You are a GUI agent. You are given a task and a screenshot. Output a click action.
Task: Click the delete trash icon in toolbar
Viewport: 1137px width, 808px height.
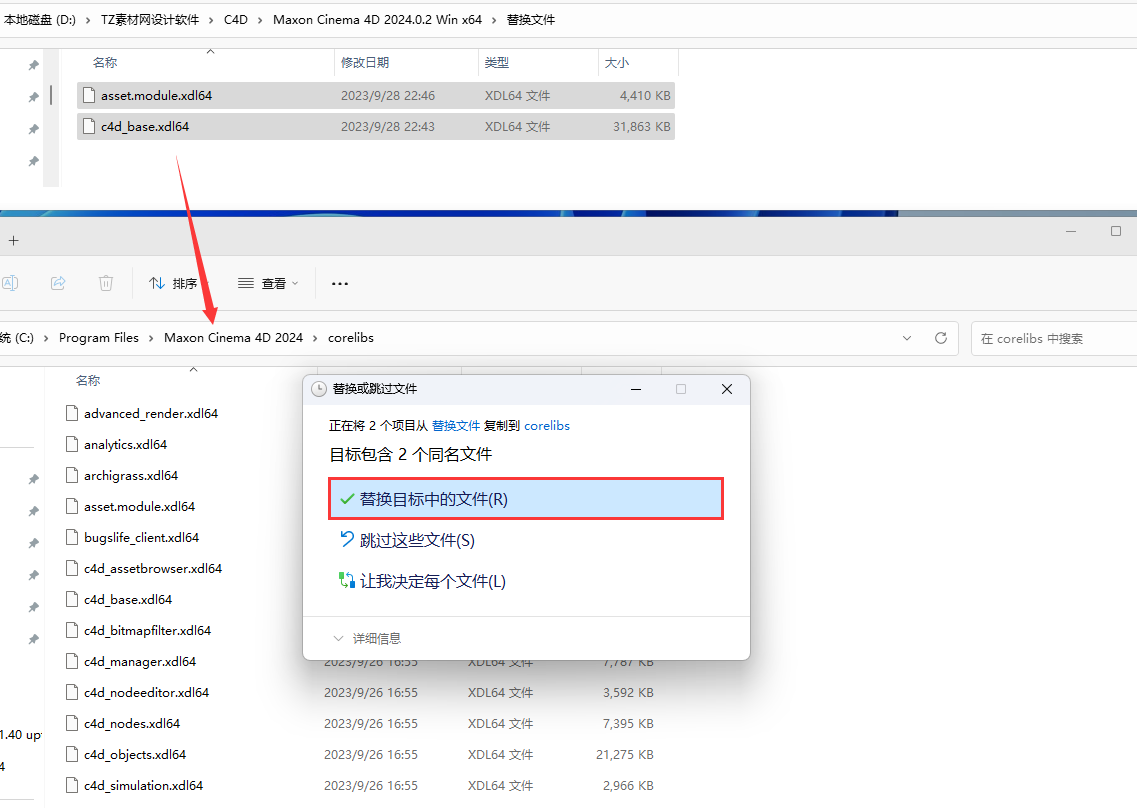(106, 283)
